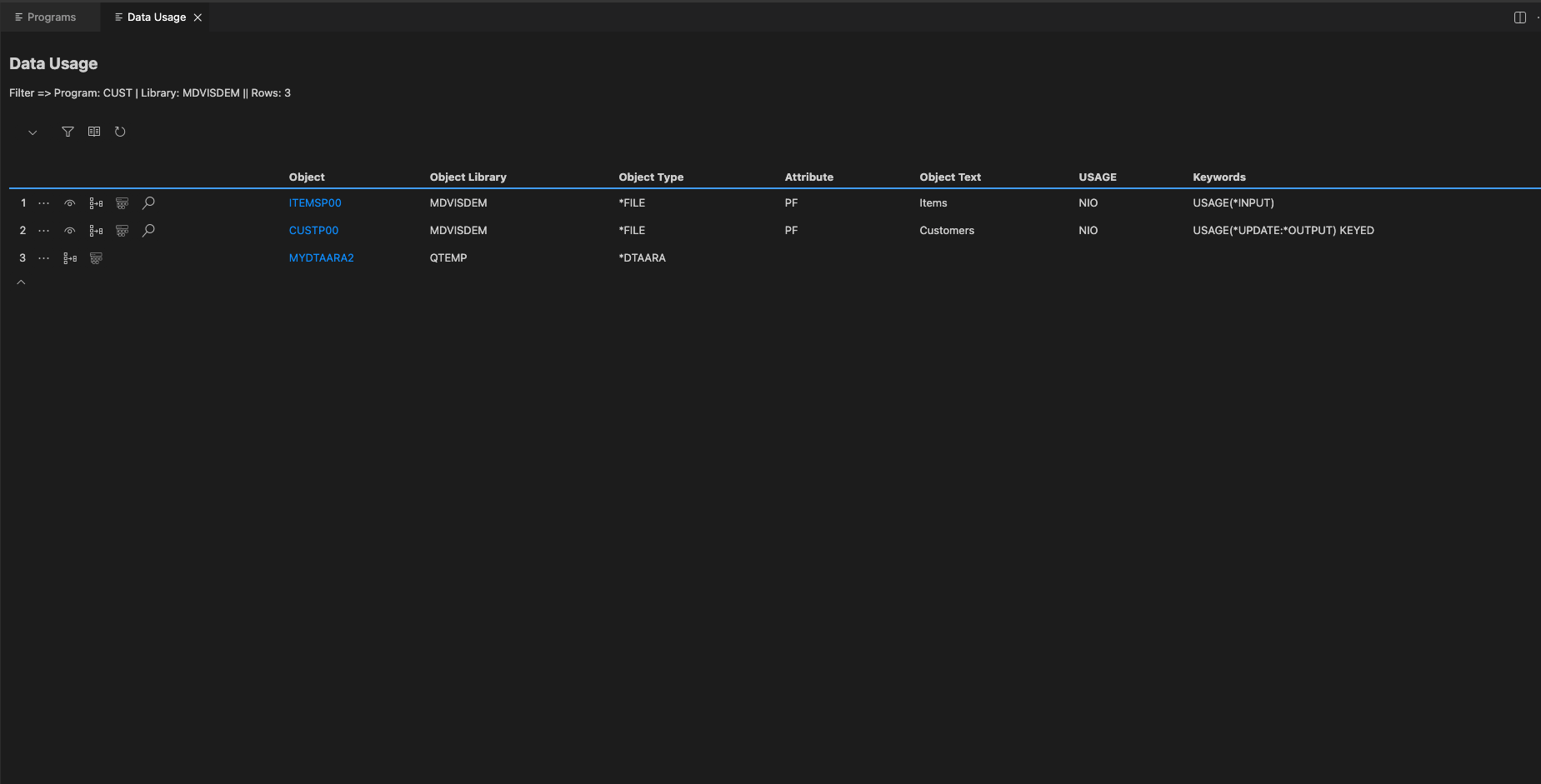Search CUSTP00 with magnifier icon
This screenshot has width=1541, height=784.
coord(148,231)
